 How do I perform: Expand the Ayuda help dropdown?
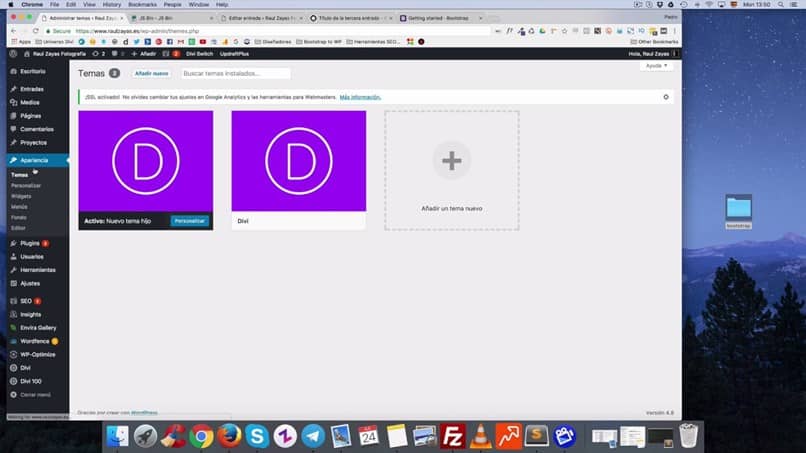click(x=656, y=66)
